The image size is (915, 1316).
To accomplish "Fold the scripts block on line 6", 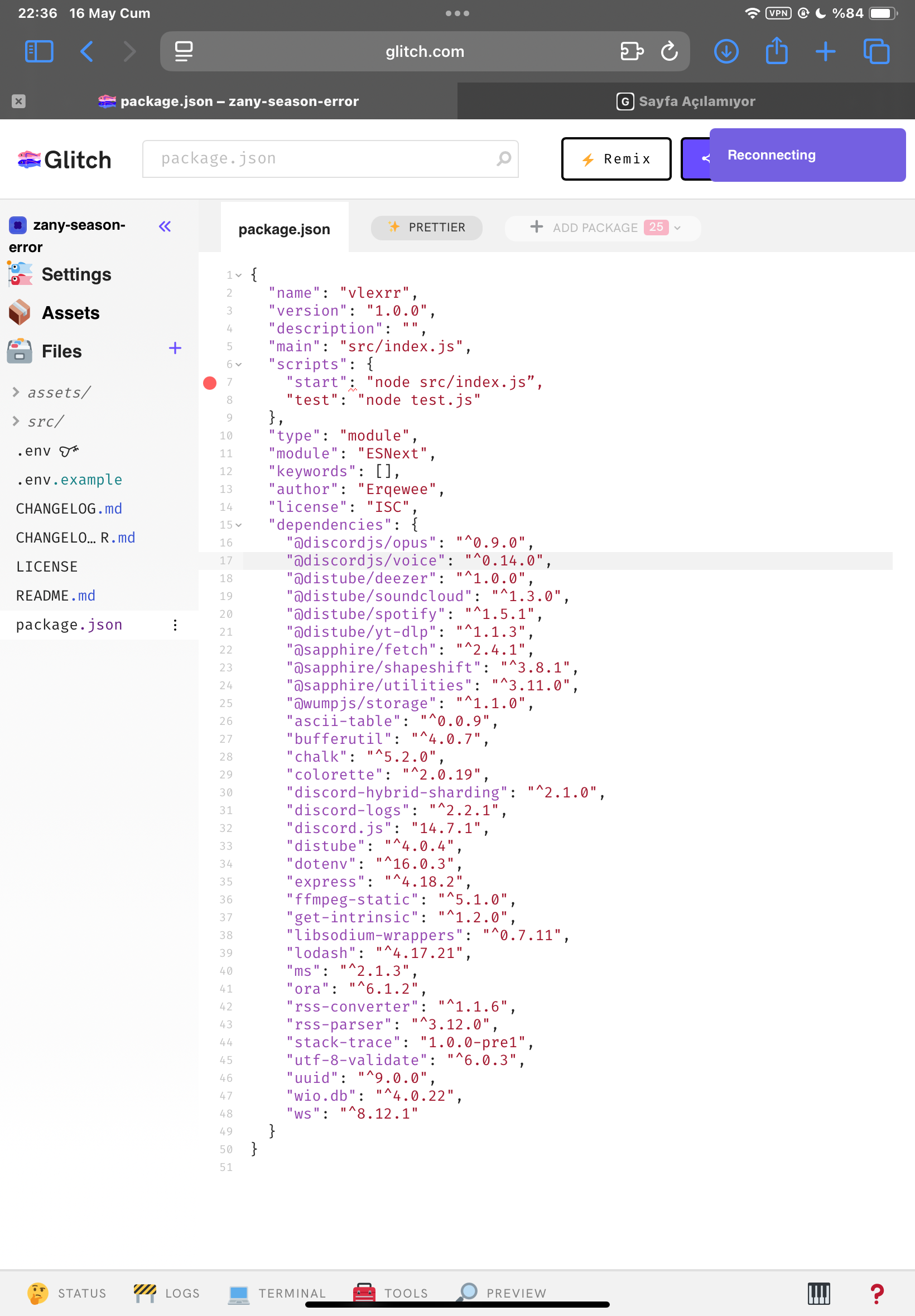I will [x=238, y=364].
